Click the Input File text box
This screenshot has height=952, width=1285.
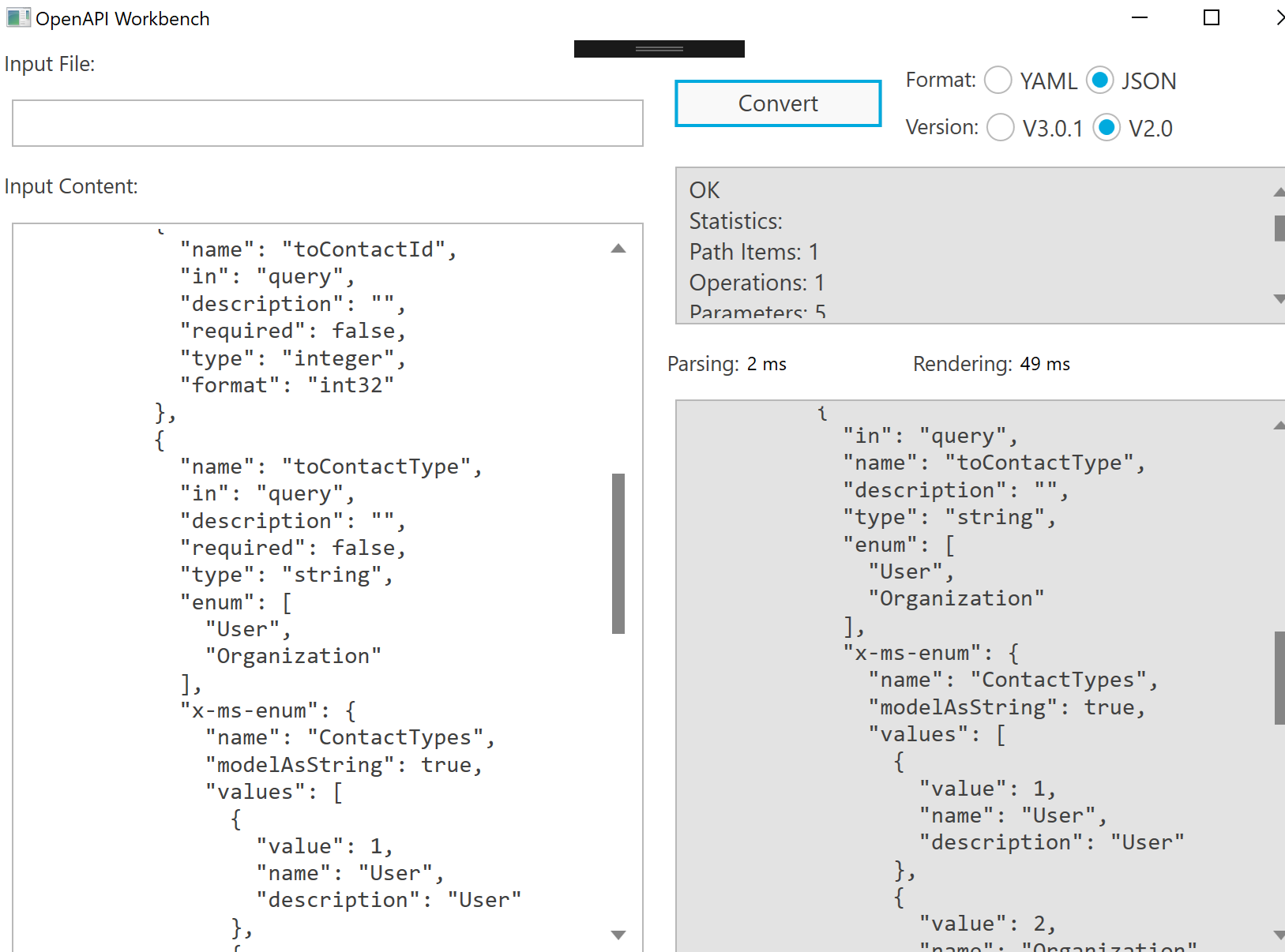(x=326, y=122)
